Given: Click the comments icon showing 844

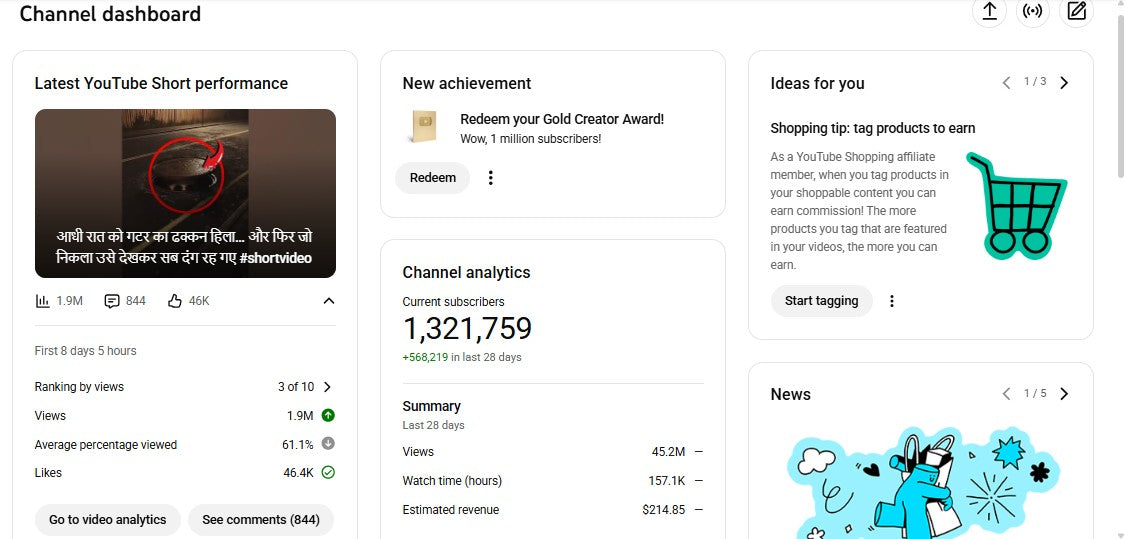Looking at the screenshot, I should tap(112, 301).
